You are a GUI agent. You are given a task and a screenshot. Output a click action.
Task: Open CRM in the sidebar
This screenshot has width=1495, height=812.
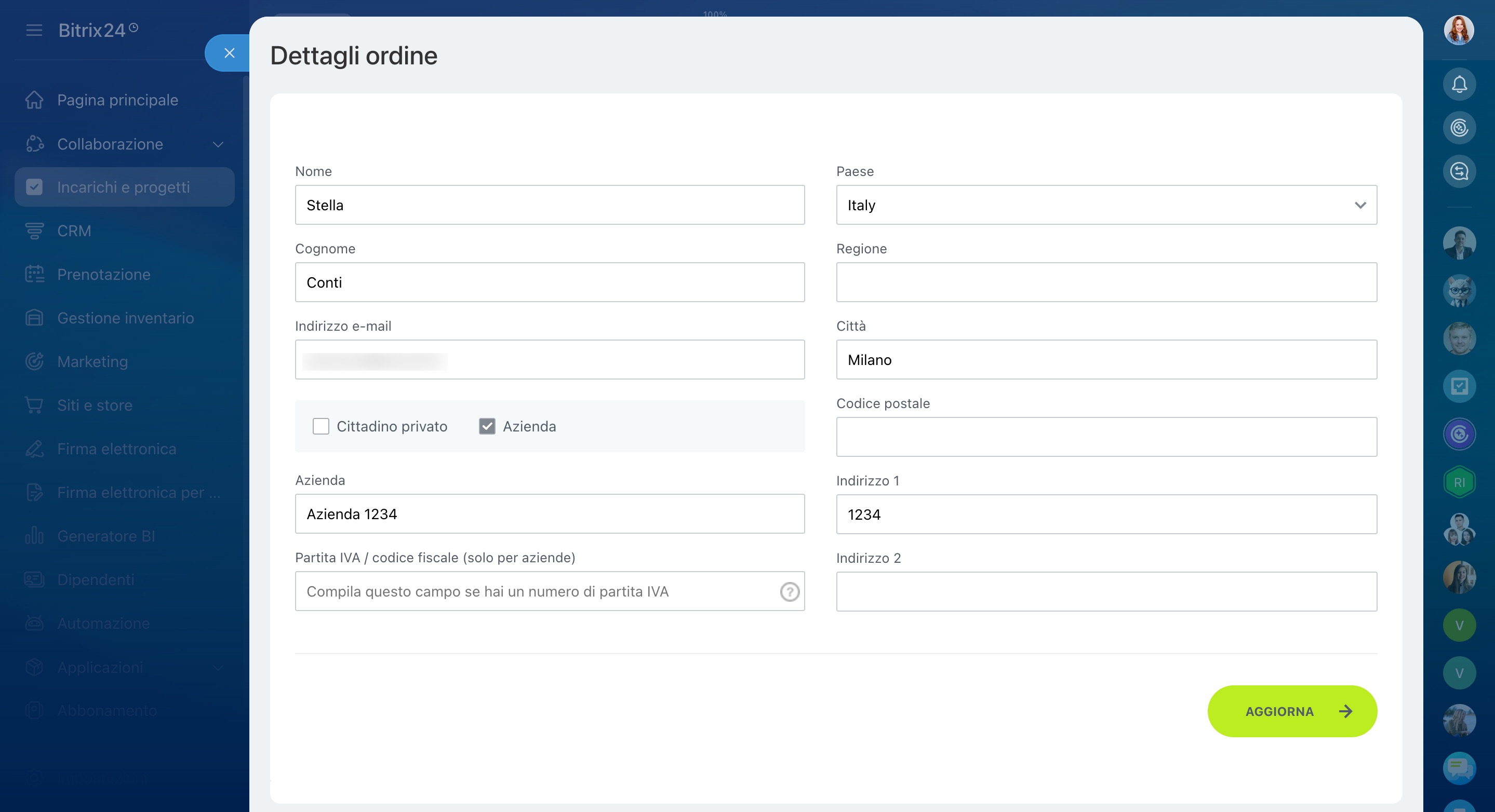74,231
